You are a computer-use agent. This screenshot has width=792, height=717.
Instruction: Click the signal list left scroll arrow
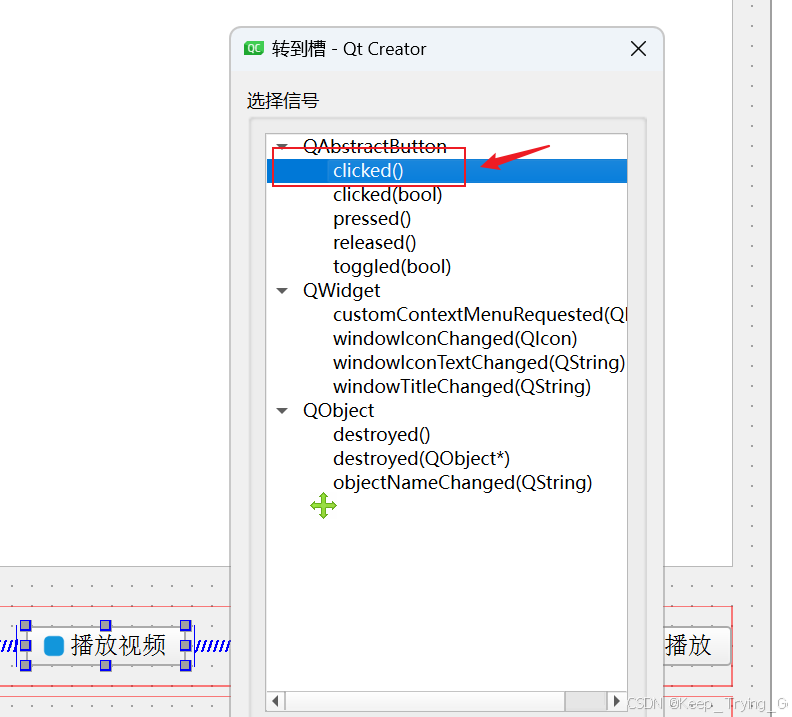click(x=275, y=701)
